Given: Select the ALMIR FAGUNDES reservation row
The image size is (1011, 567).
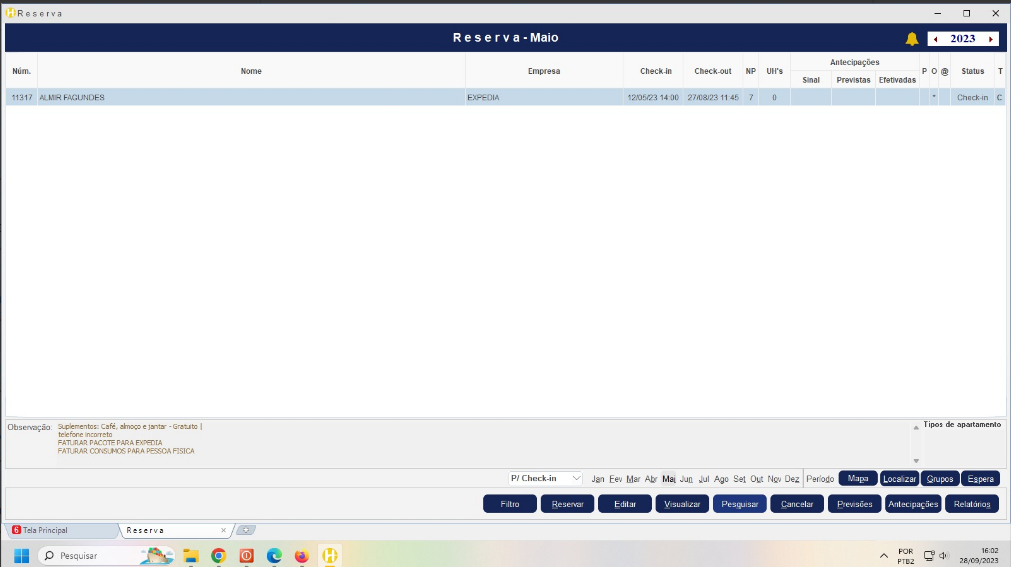Looking at the screenshot, I should click(x=250, y=97).
